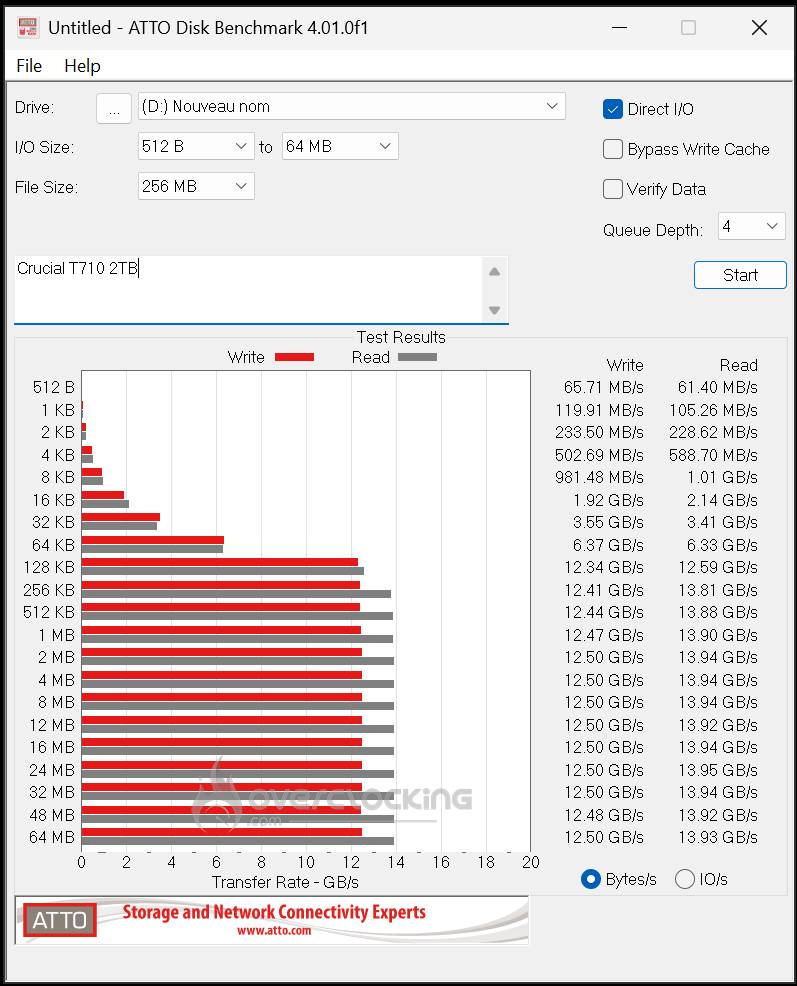Click the read value 13.95 GB/s
This screenshot has height=986, width=797.
click(x=718, y=770)
